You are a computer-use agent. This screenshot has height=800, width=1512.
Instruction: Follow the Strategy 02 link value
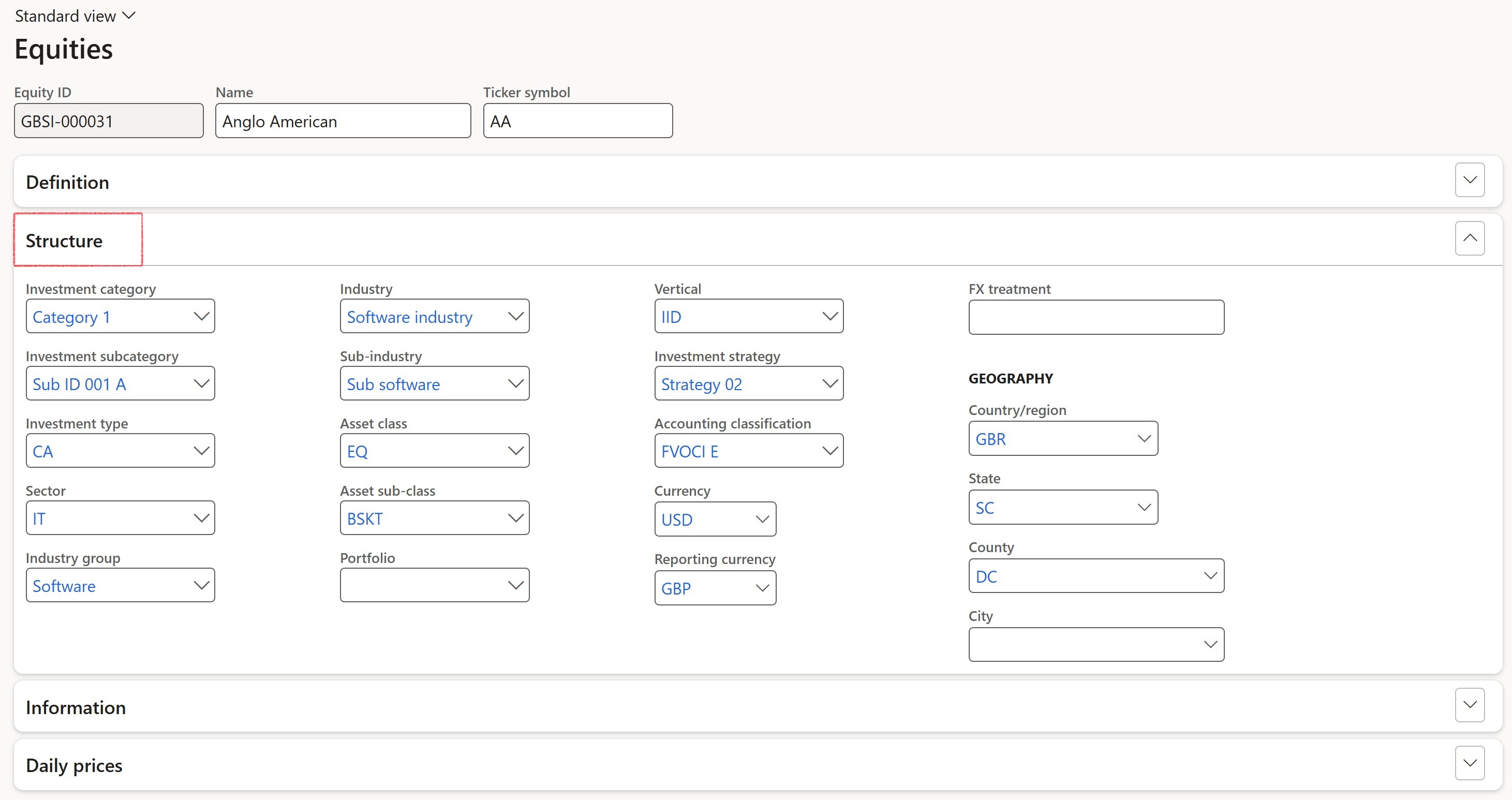(x=702, y=384)
